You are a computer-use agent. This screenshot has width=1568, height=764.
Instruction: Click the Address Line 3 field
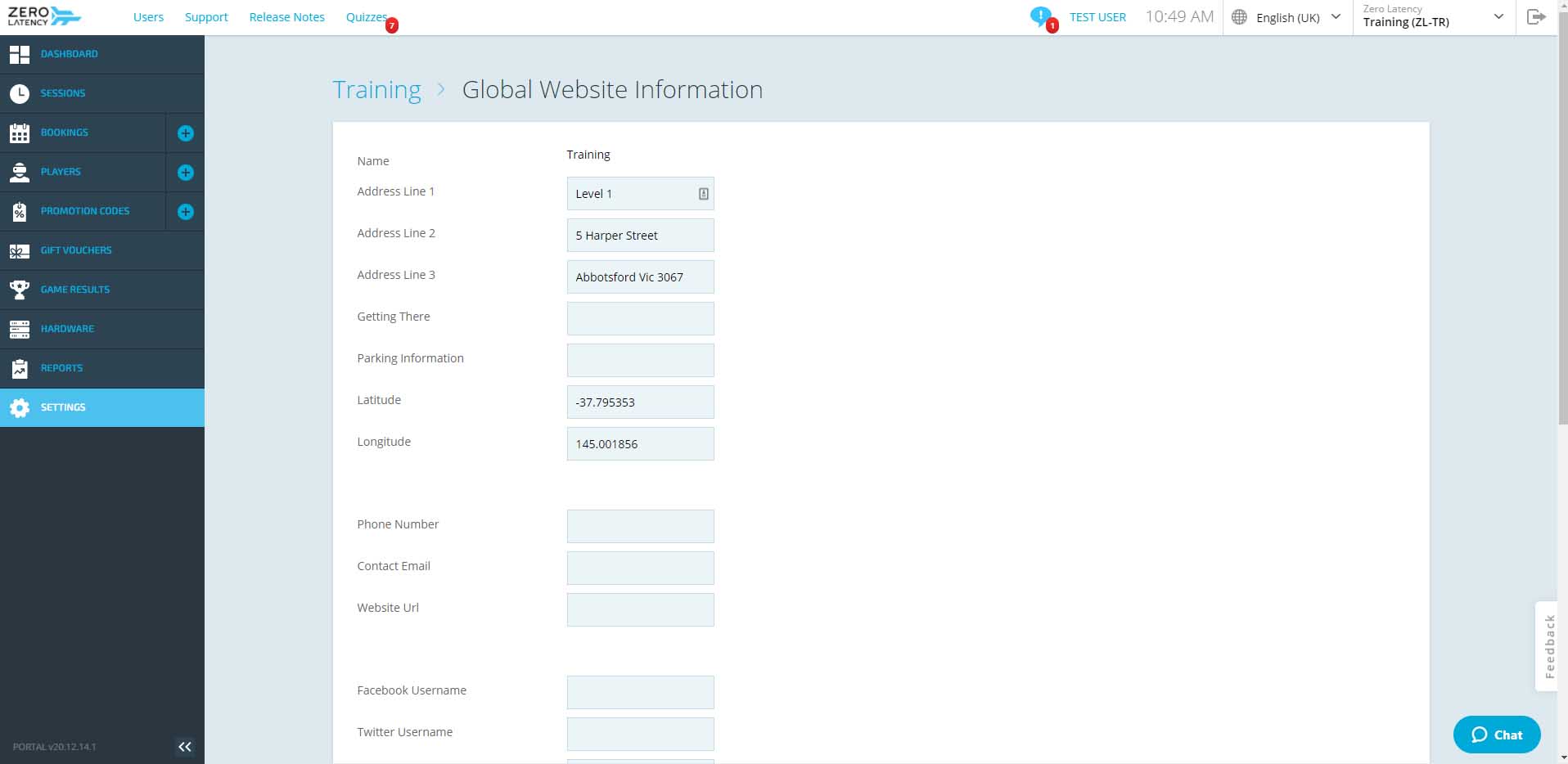[640, 277]
